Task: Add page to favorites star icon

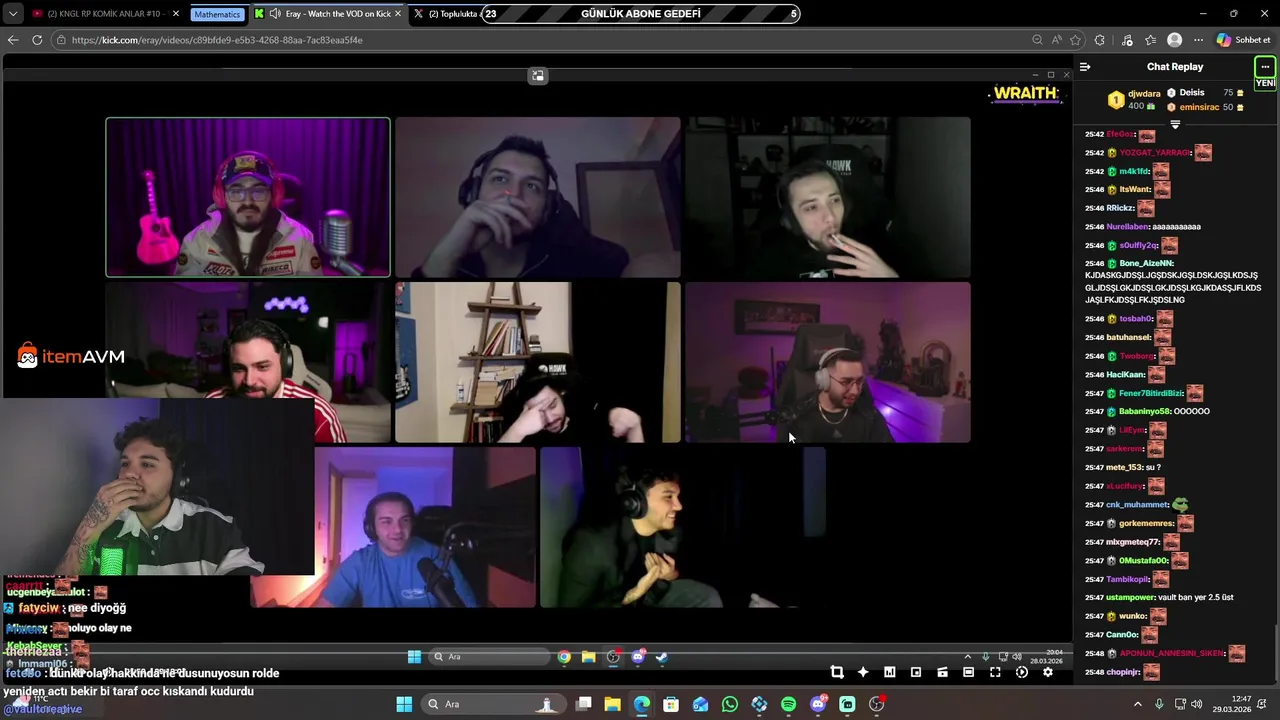Action: [x=1076, y=40]
